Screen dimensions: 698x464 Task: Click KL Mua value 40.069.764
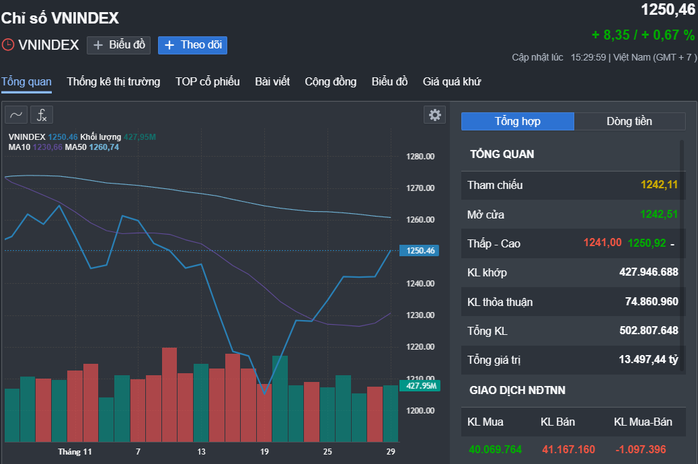pos(495,449)
